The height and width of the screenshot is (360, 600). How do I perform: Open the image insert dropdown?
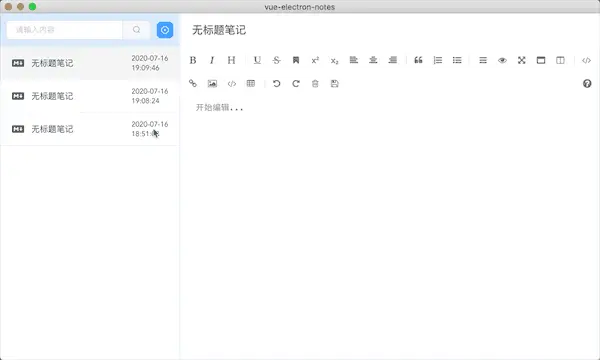(212, 83)
